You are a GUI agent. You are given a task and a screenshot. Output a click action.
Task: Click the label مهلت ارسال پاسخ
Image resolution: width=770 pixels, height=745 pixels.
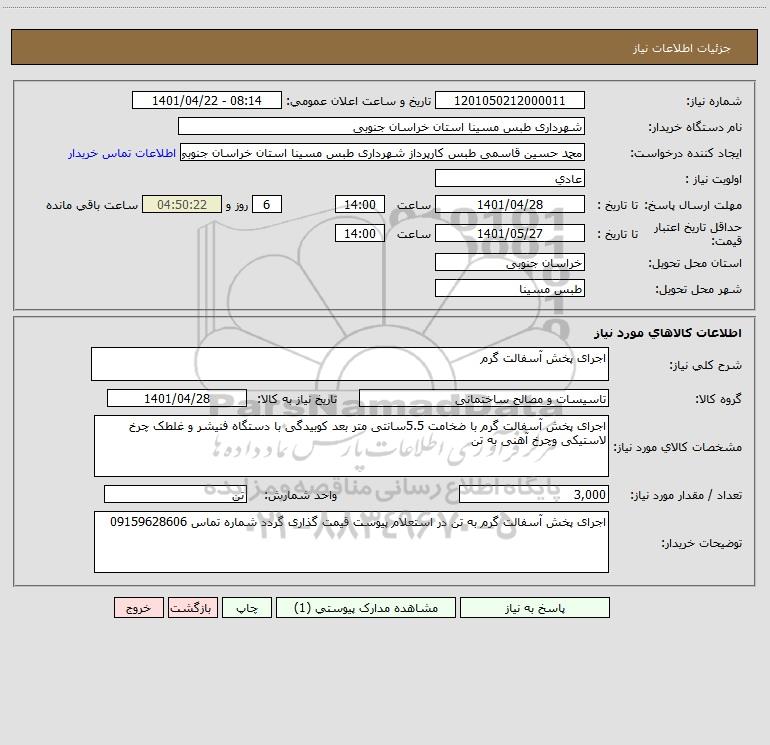(693, 205)
